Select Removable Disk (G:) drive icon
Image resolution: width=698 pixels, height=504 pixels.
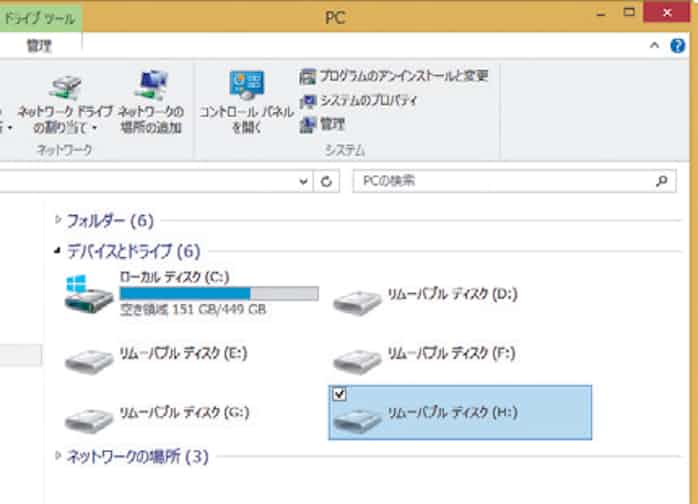pyautogui.click(x=89, y=416)
